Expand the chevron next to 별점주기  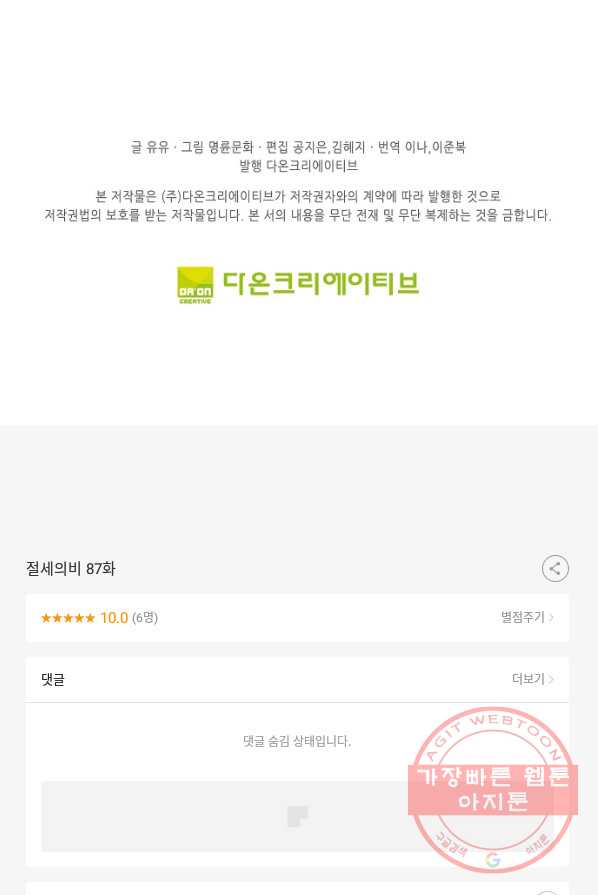tap(551, 617)
